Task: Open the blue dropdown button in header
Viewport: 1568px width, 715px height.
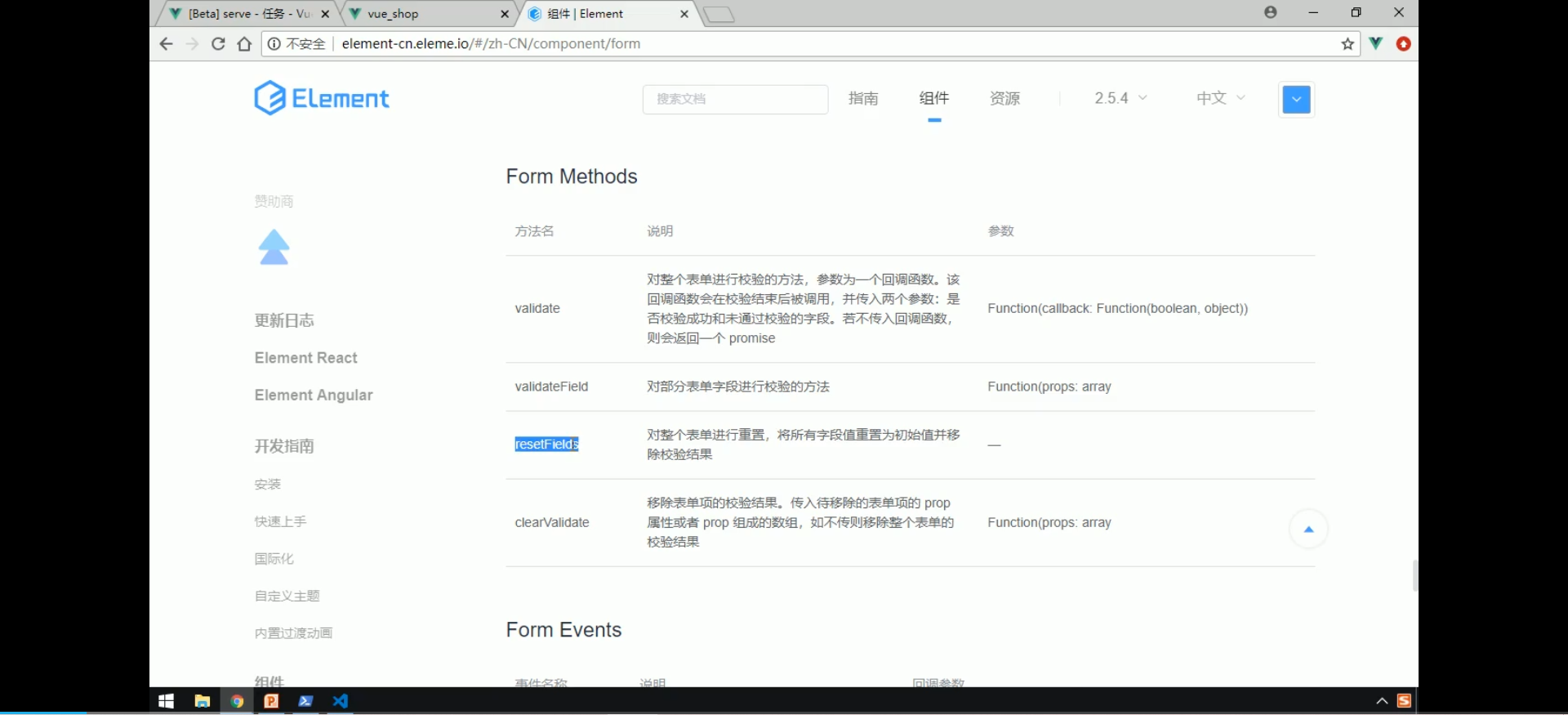Action: point(1296,100)
